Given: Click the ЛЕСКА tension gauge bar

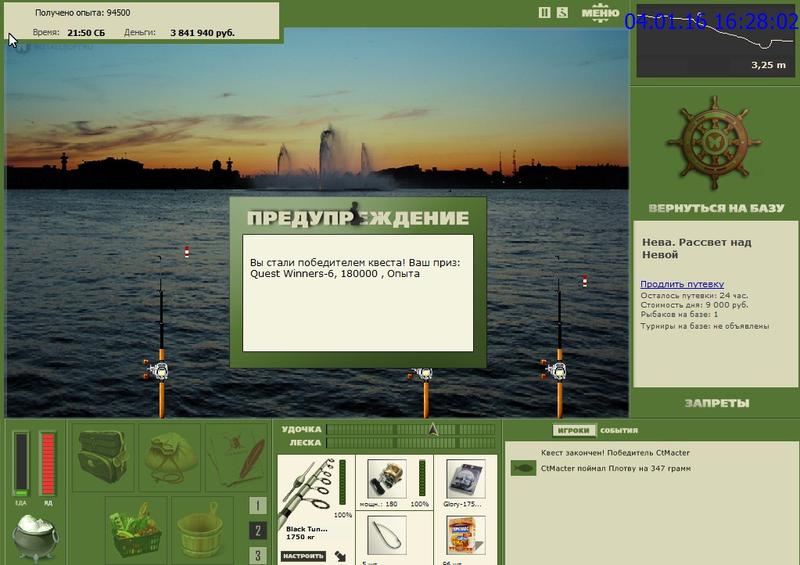Looking at the screenshot, I should (411, 443).
